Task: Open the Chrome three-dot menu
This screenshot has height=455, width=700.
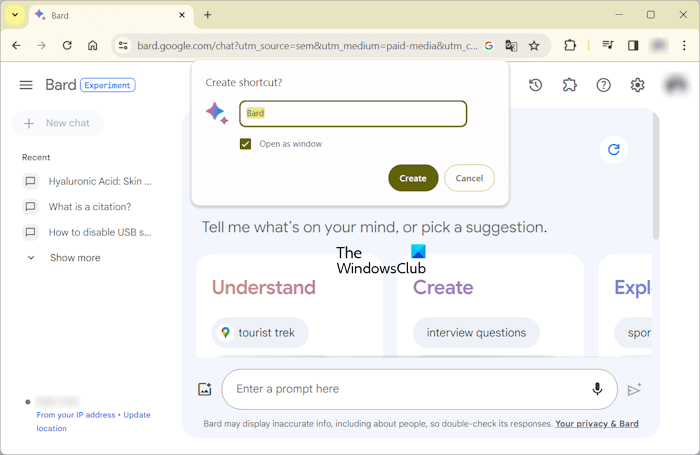Action: [x=684, y=45]
